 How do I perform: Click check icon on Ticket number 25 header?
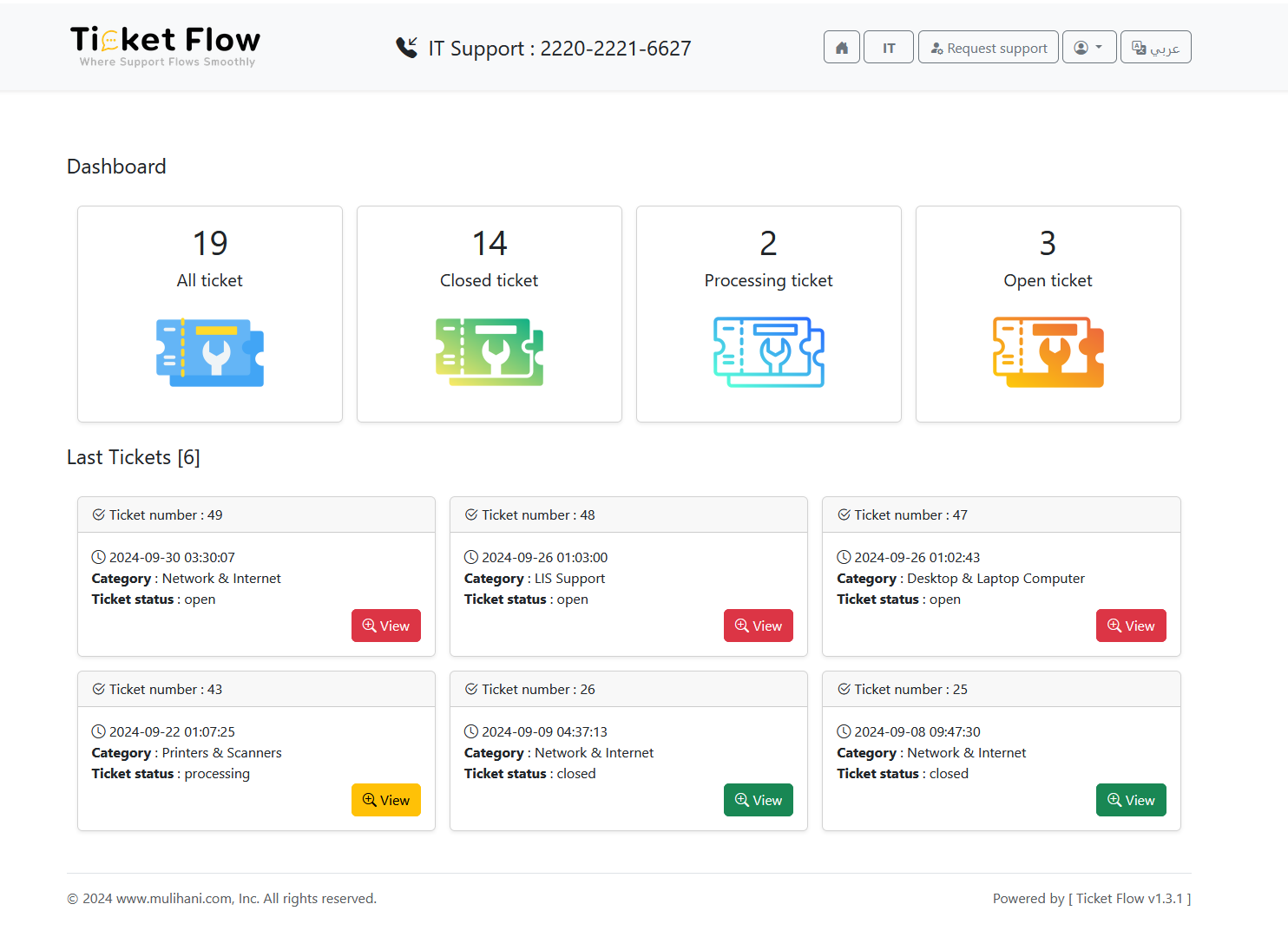[844, 689]
